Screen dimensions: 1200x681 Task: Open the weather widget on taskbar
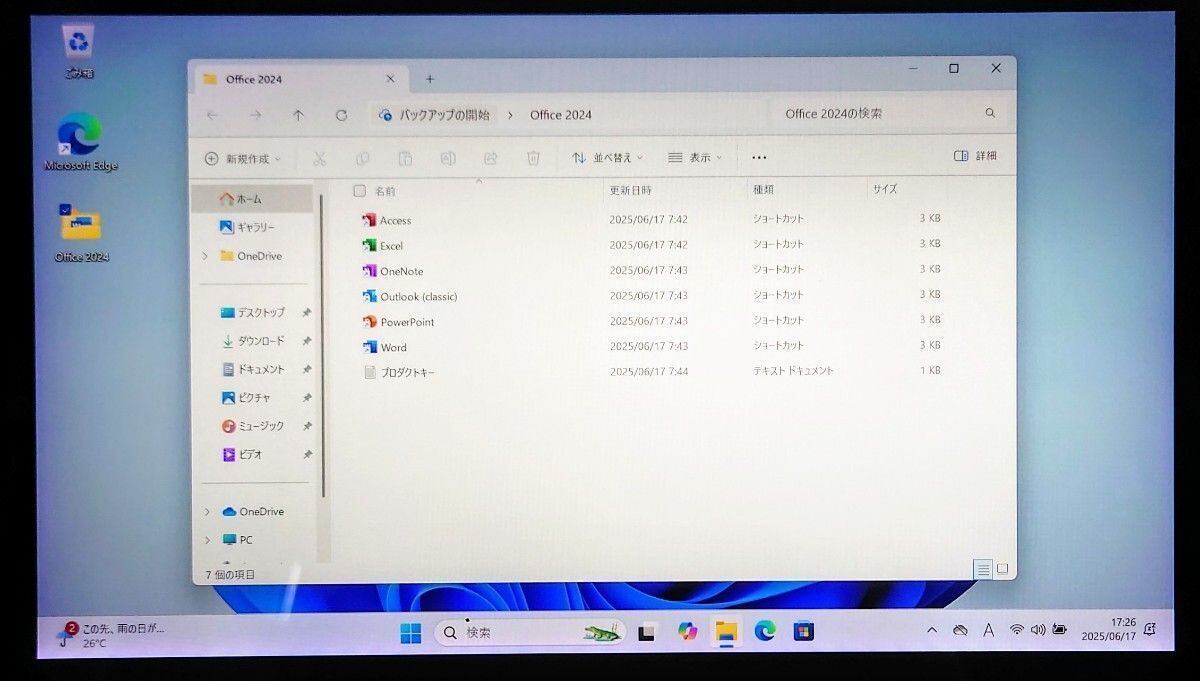(x=112, y=635)
